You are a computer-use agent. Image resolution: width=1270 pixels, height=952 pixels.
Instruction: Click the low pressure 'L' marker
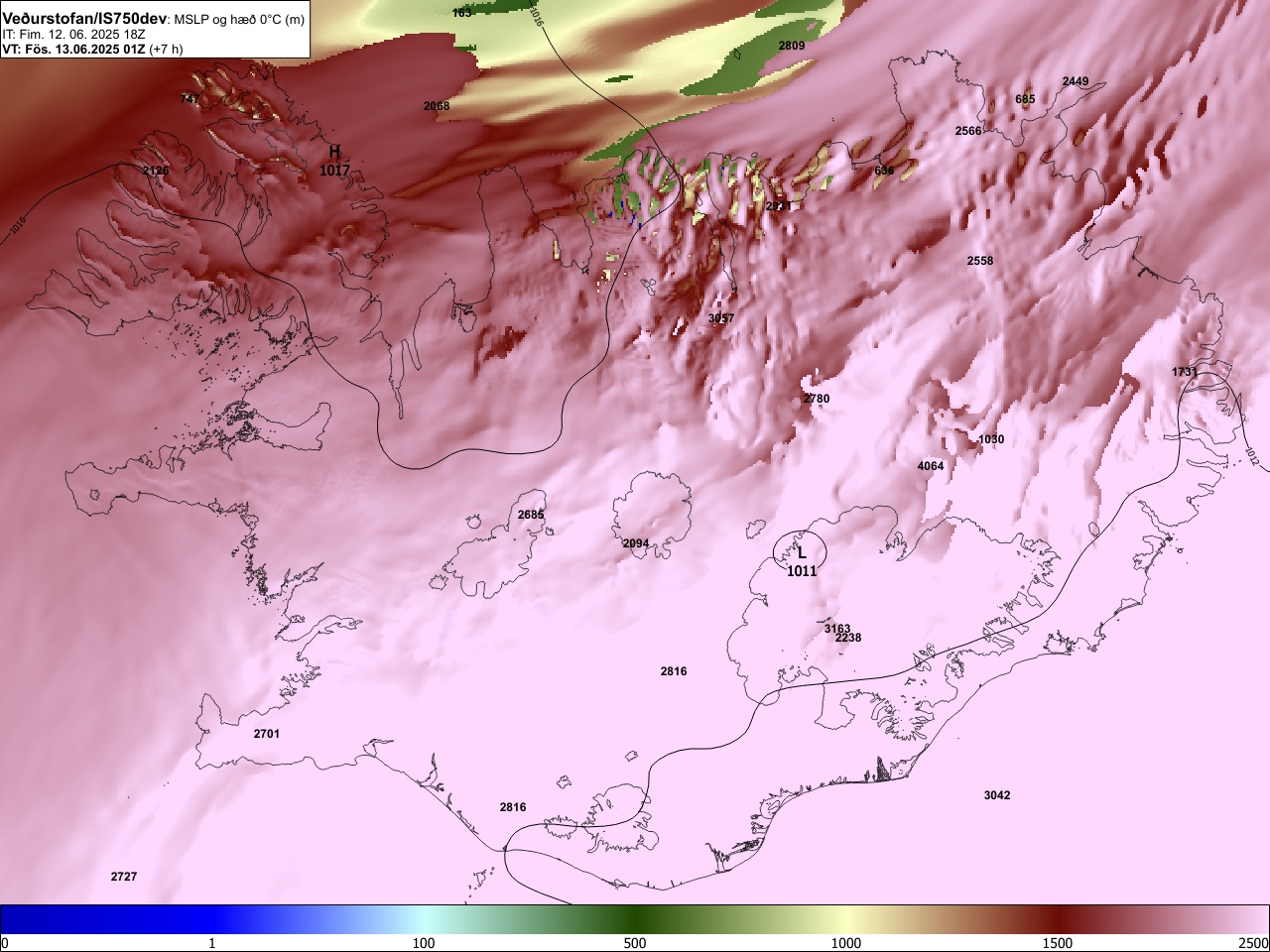click(802, 553)
